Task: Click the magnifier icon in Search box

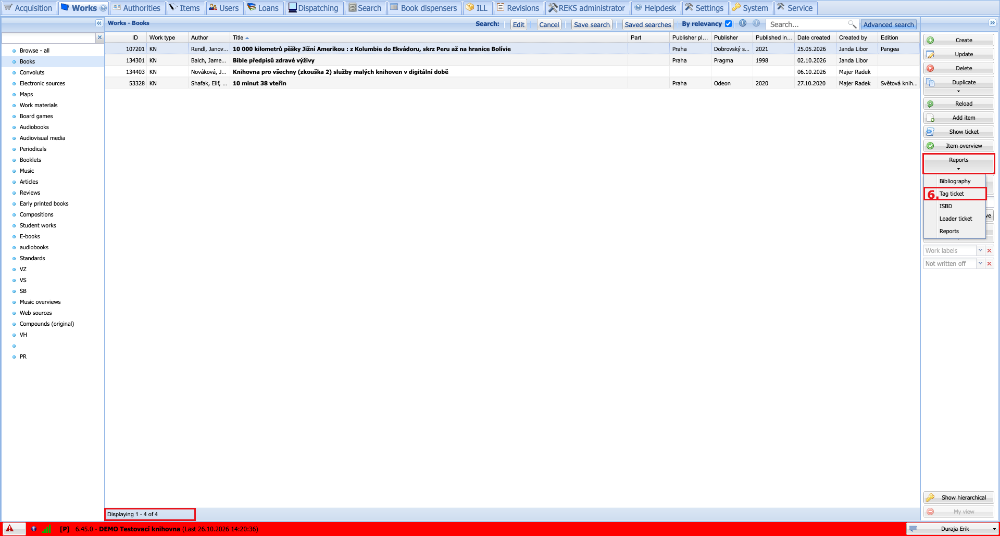Action: pyautogui.click(x=851, y=24)
